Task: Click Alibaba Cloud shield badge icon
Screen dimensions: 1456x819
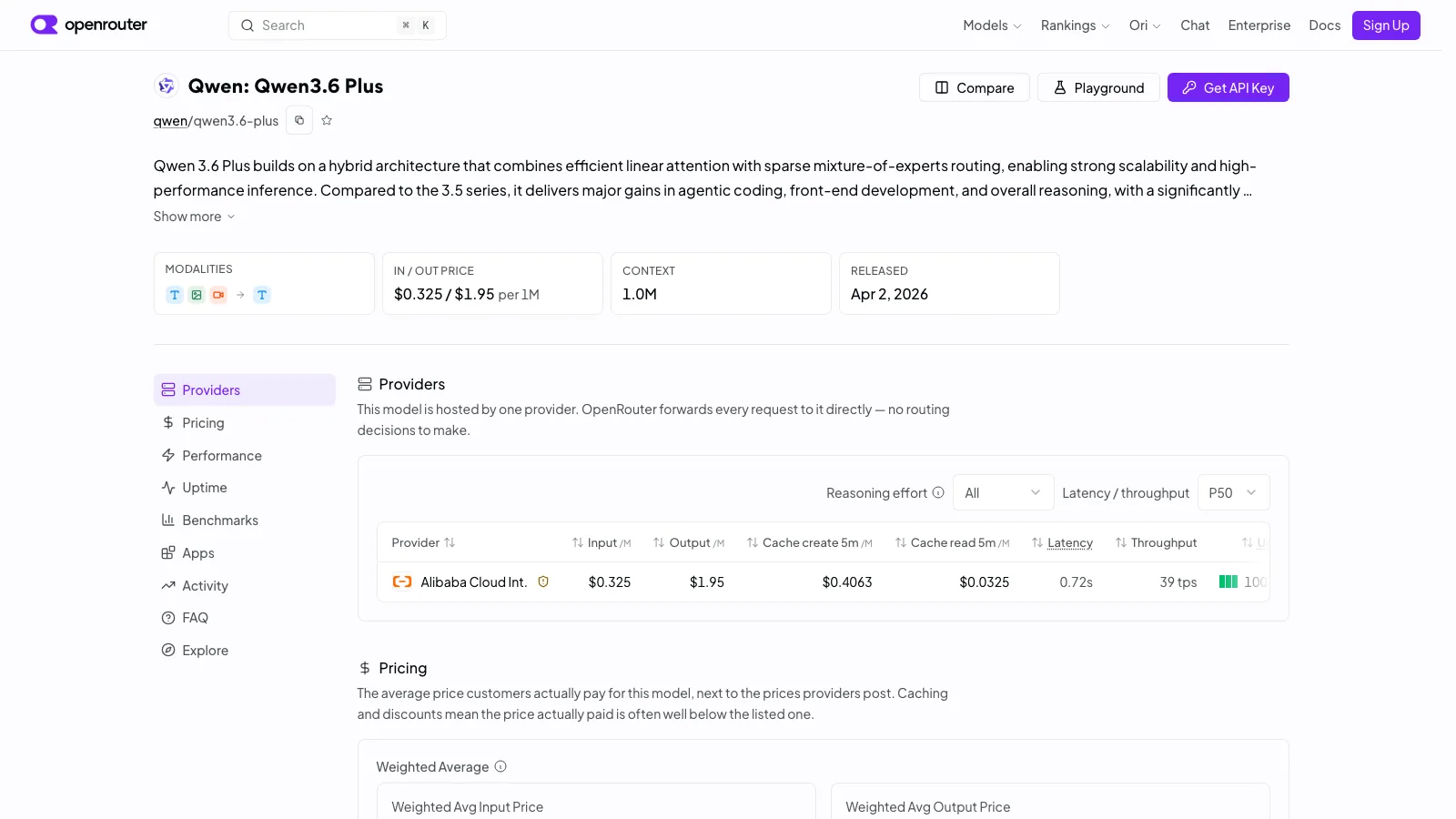Action: point(543,581)
